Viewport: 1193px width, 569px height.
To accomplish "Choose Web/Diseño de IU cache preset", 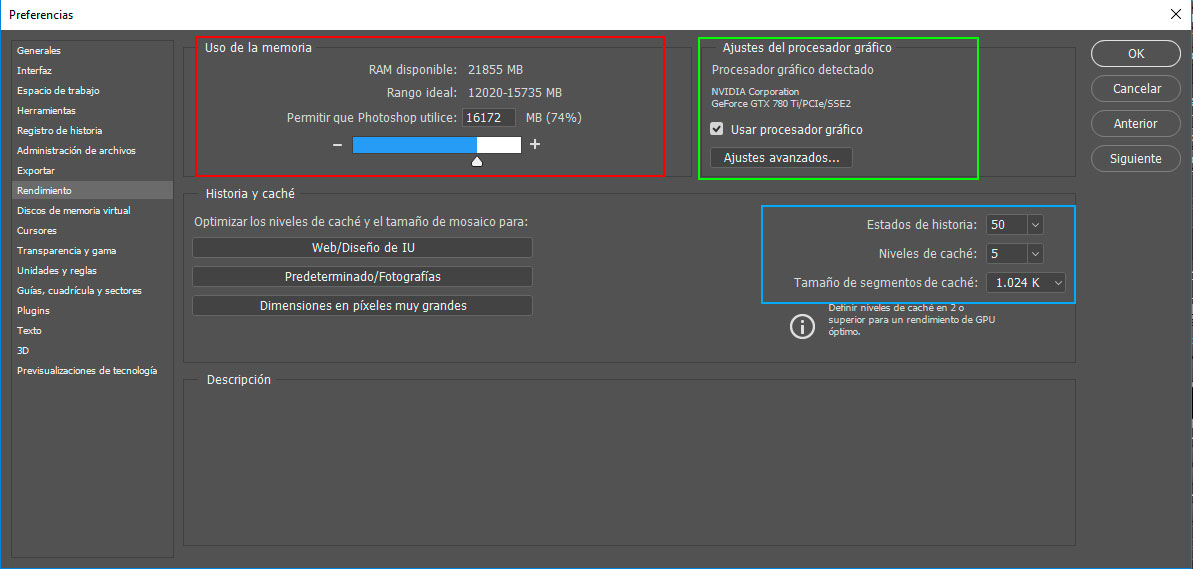I will [x=362, y=248].
